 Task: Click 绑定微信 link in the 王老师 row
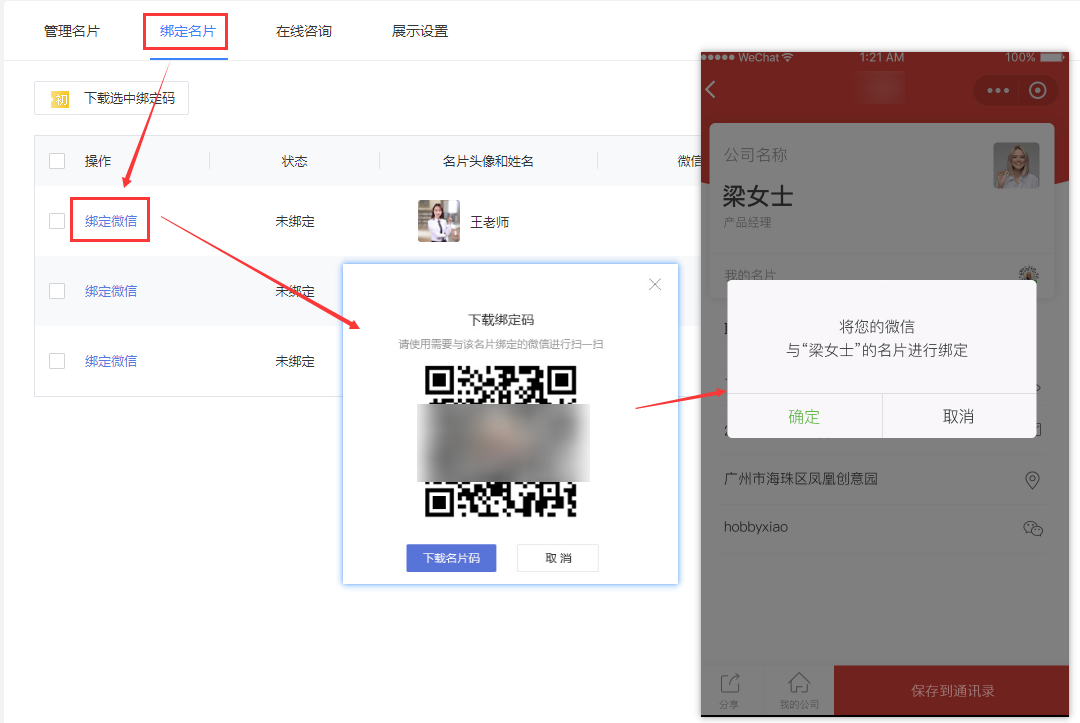click(x=111, y=221)
